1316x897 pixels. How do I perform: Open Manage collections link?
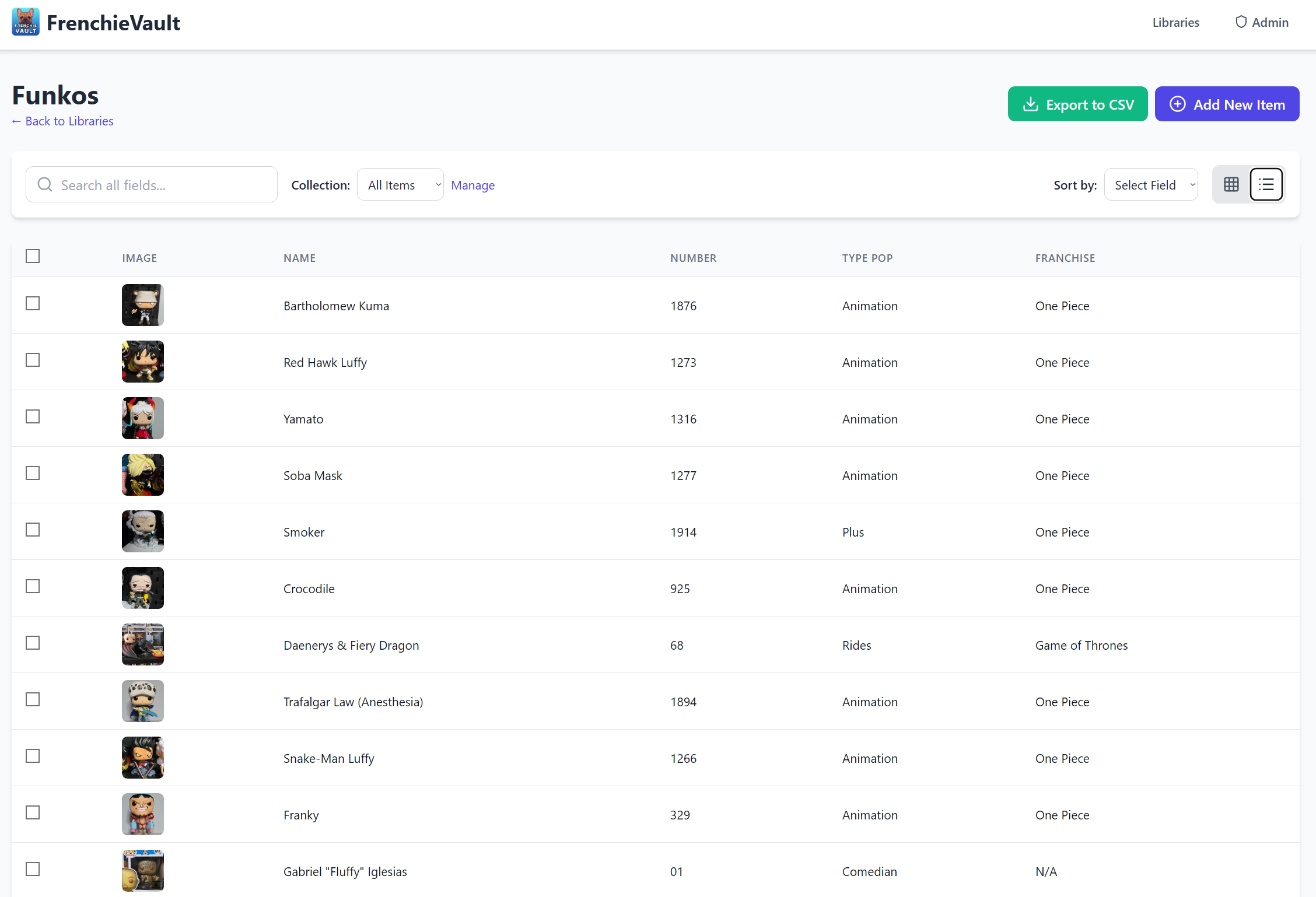coord(473,185)
